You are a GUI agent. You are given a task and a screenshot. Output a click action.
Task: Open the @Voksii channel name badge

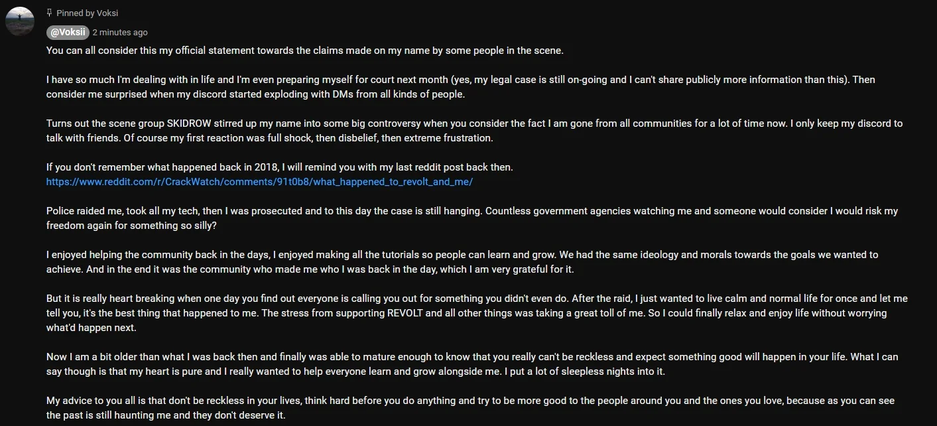tap(67, 32)
